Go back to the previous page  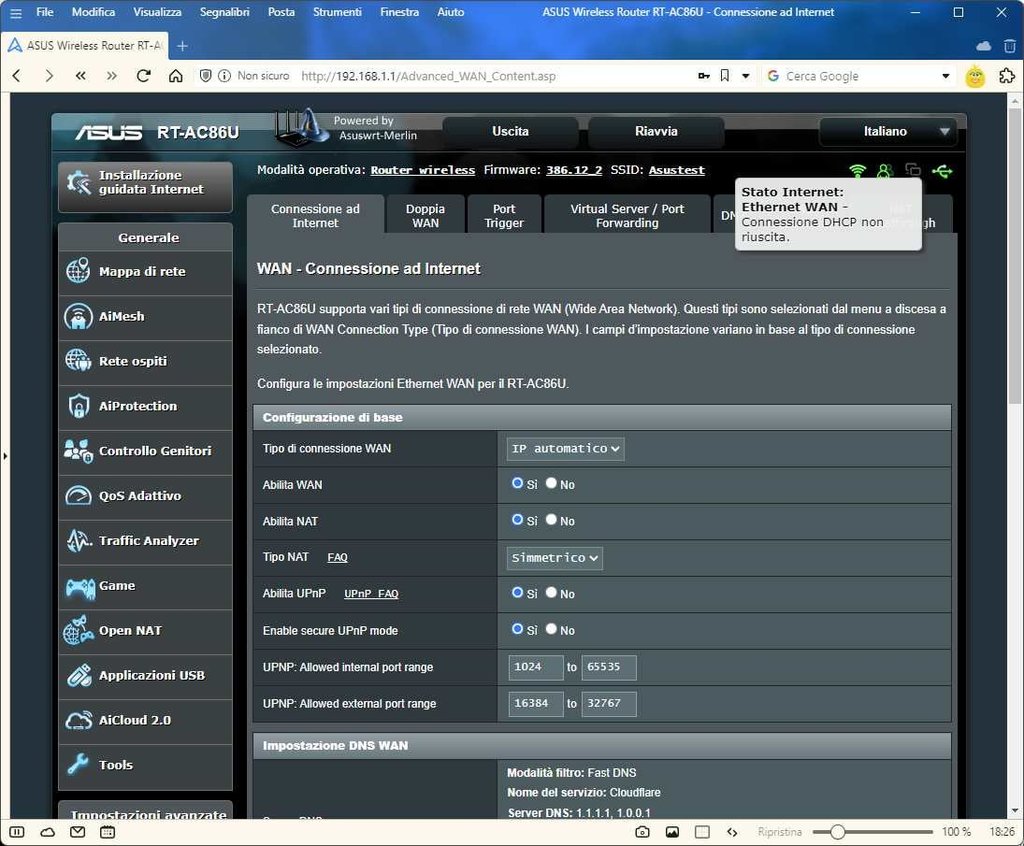[x=17, y=76]
